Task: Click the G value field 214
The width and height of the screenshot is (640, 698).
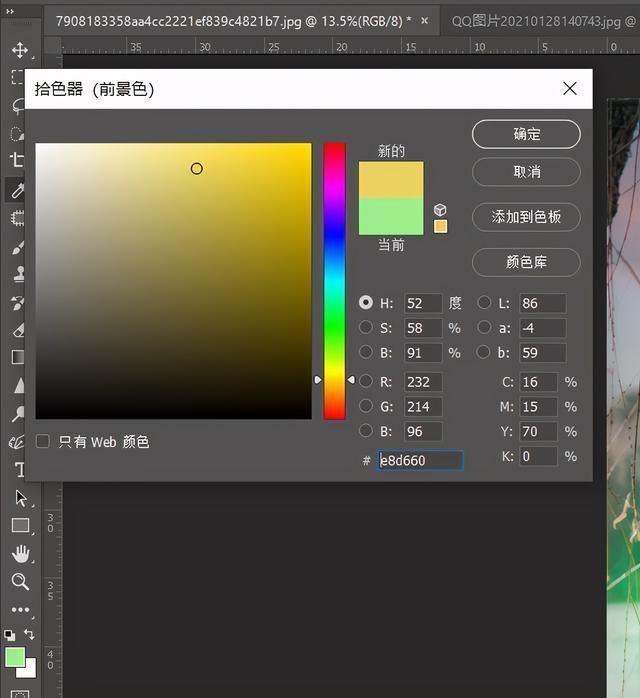Action: (x=423, y=406)
